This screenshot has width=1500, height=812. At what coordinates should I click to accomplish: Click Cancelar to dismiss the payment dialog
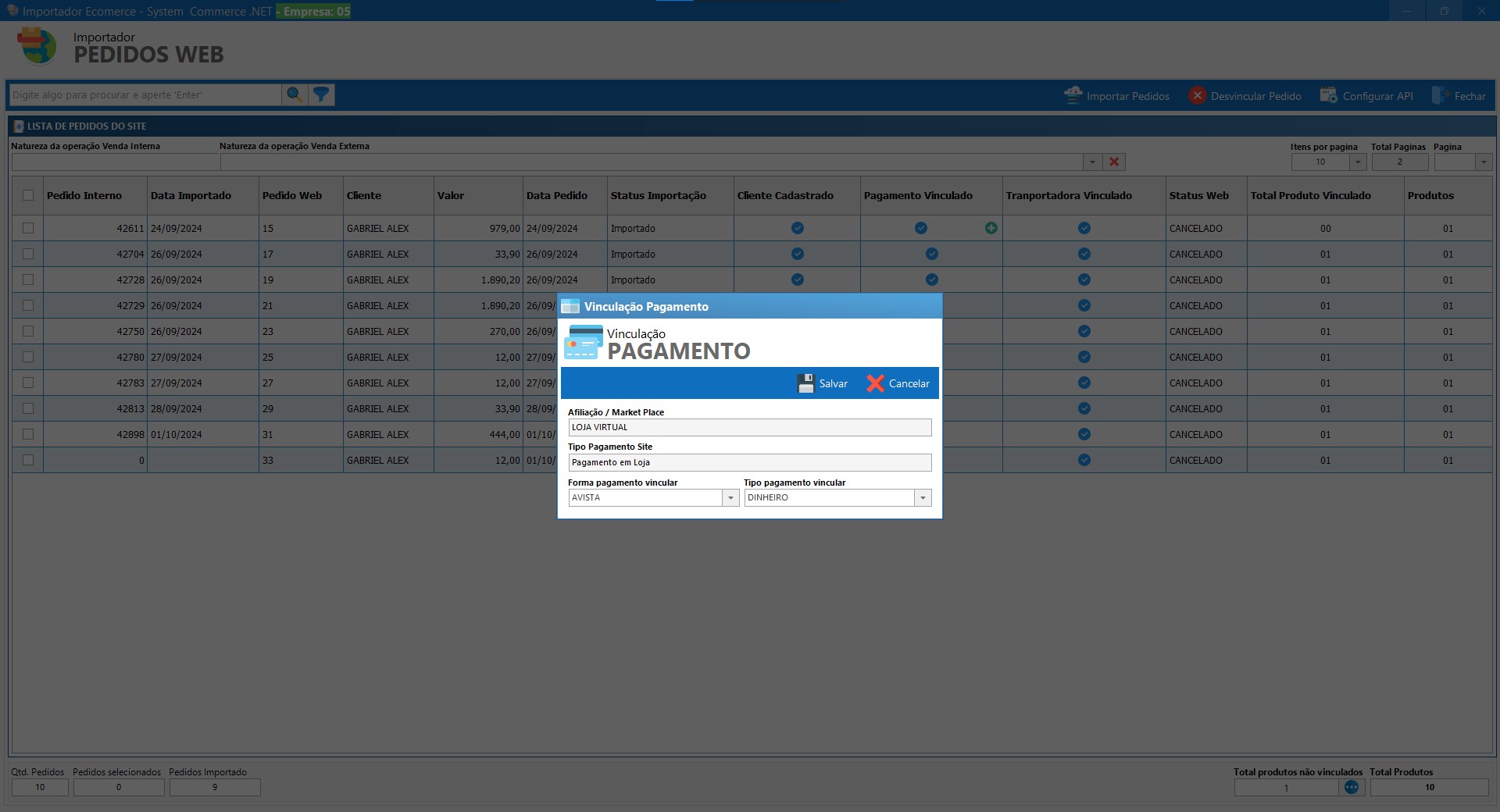[897, 383]
